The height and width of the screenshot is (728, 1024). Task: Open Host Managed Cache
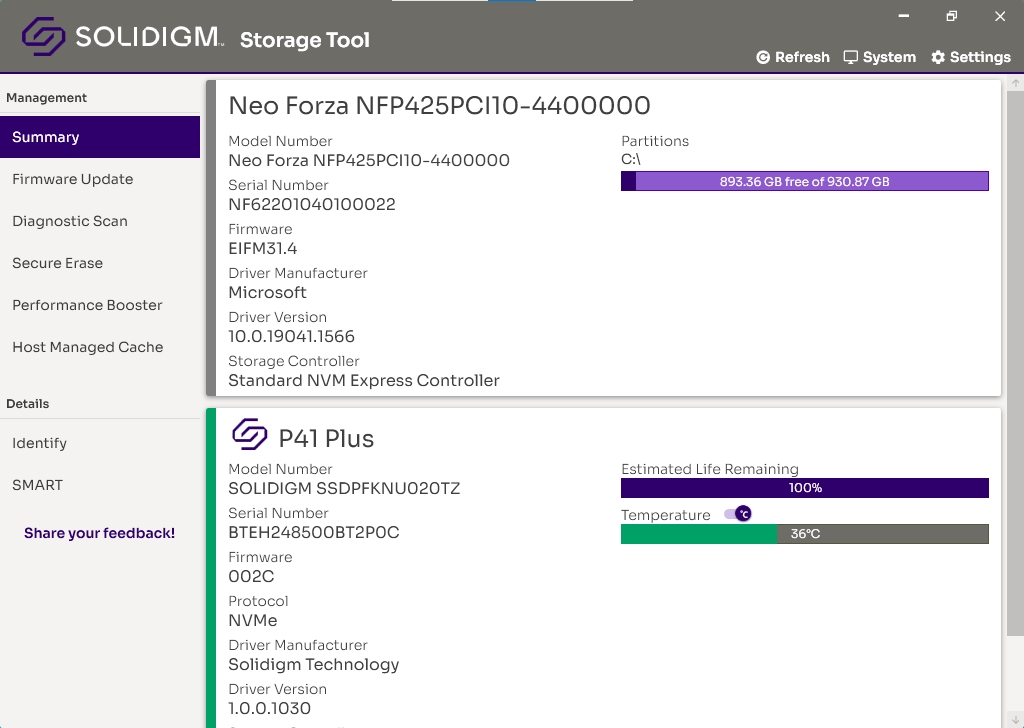click(x=100, y=347)
